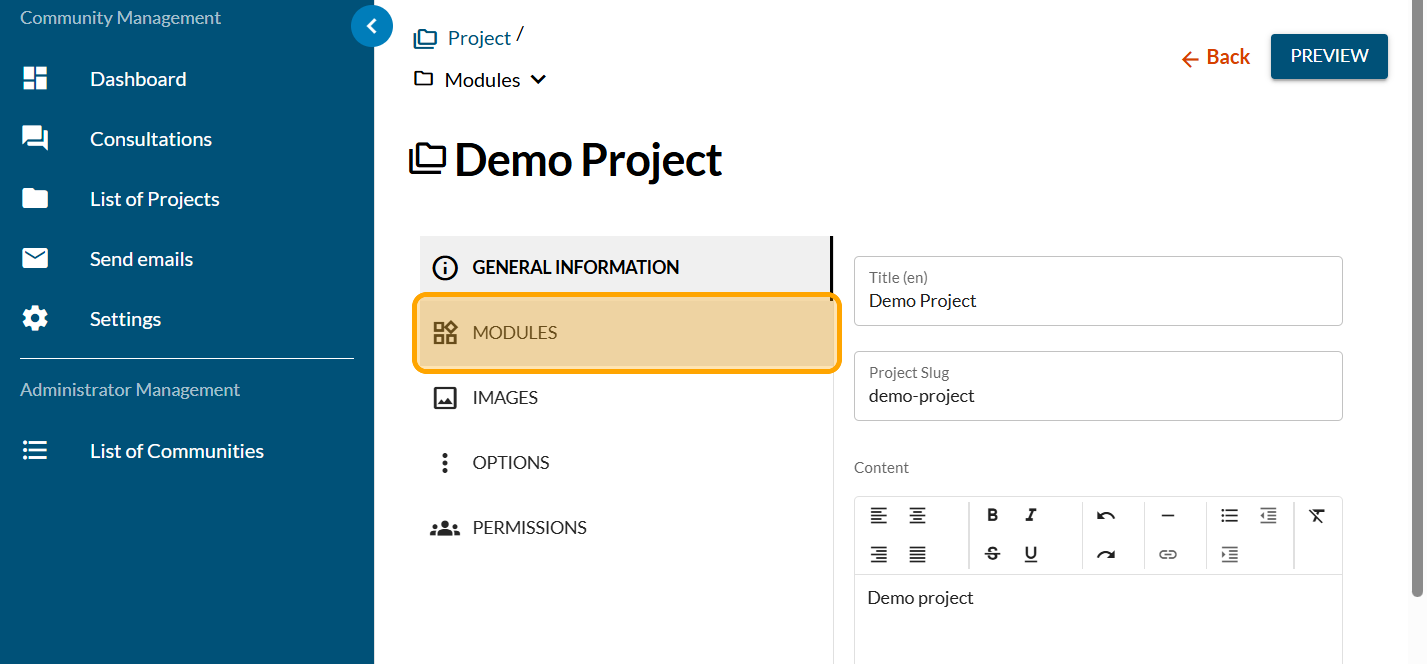The height and width of the screenshot is (664, 1427).
Task: Insert a horizontal rule line
Action: point(1167,516)
